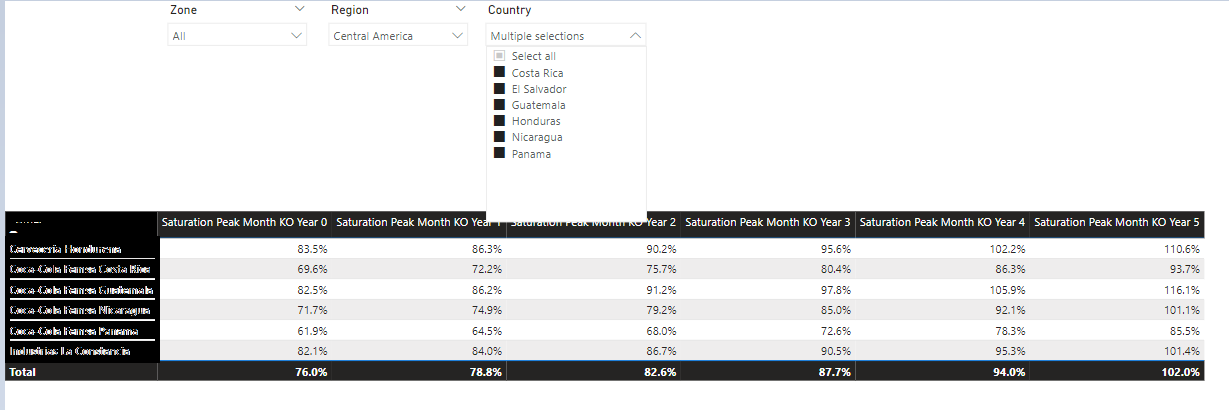The width and height of the screenshot is (1229, 410).
Task: Uncheck the Guatemala checkbox
Action: [500, 105]
